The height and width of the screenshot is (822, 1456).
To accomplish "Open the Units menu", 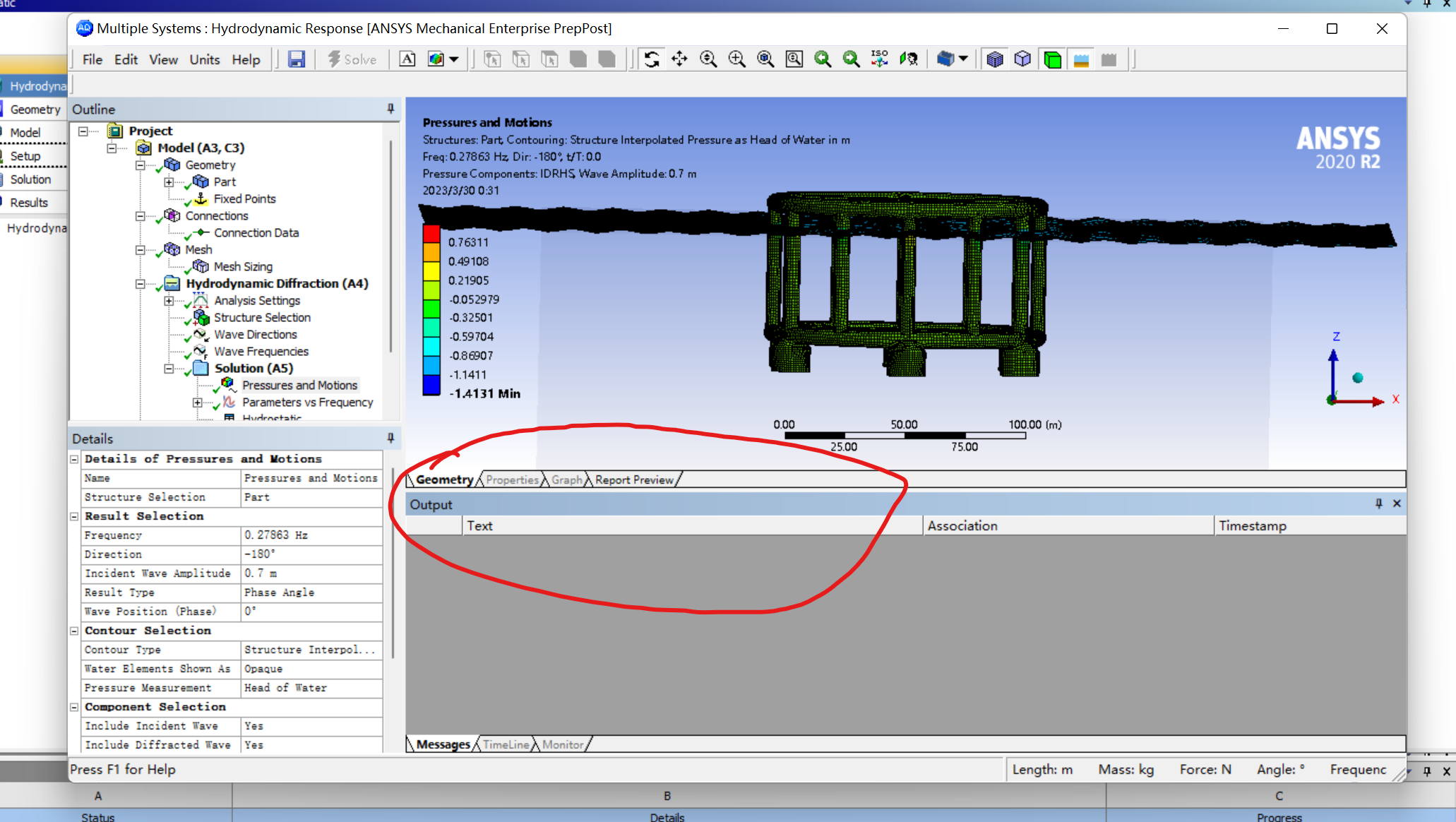I will [204, 59].
